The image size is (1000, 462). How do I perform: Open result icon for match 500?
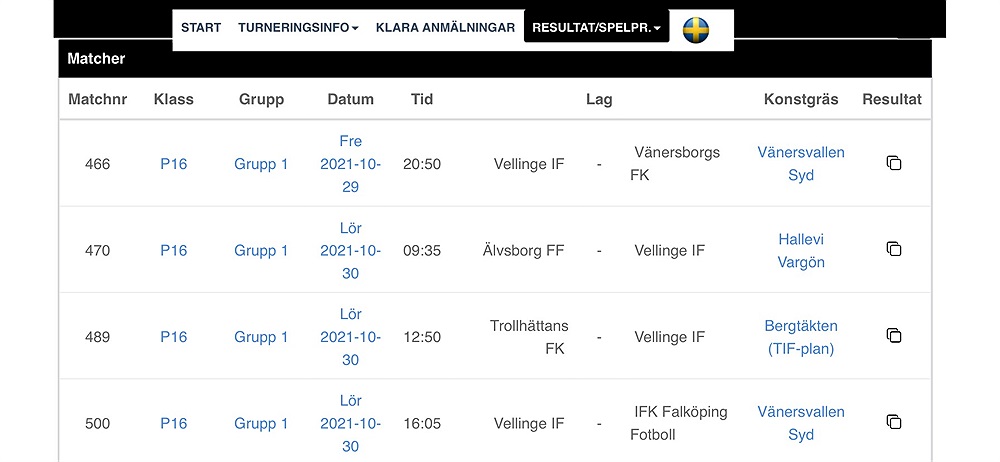click(x=894, y=422)
